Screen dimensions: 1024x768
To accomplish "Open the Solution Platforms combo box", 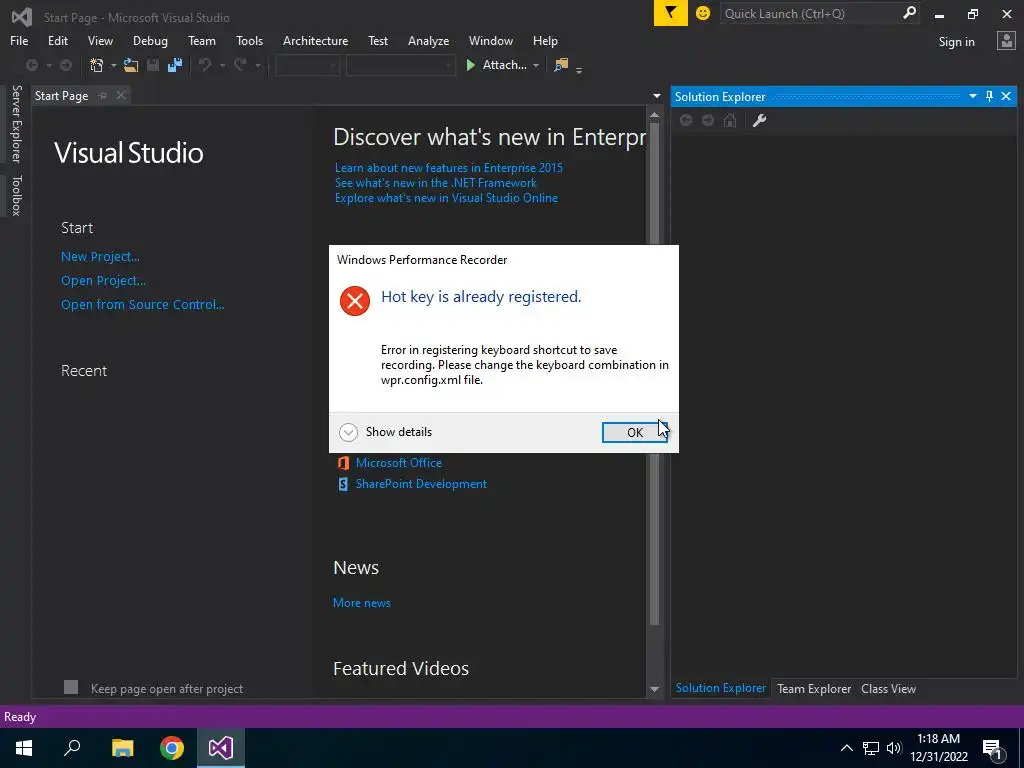I will 400,65.
